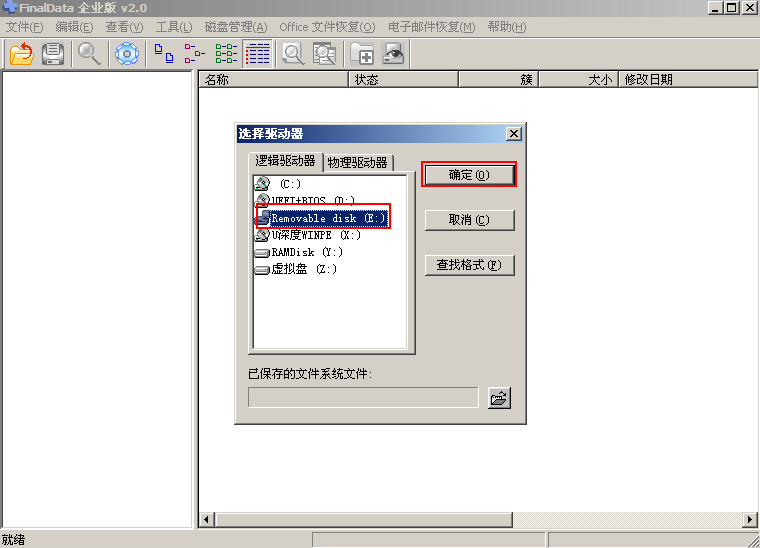The width and height of the screenshot is (760, 548).
Task: Click the magnifier find toolbar icon
Action: pos(89,53)
